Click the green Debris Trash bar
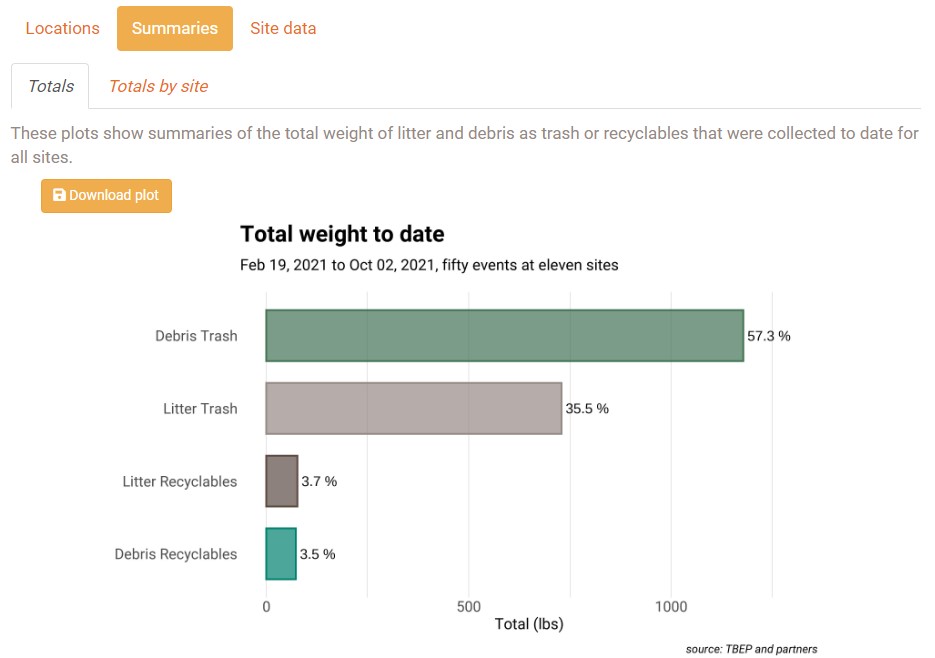The image size is (935, 658). coord(504,335)
